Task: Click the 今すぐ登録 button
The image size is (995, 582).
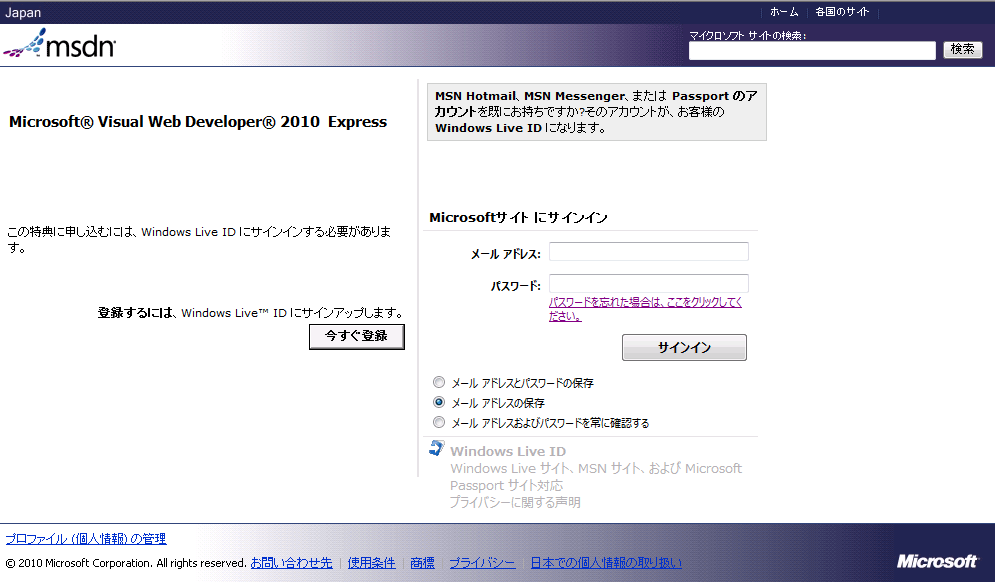Action: [x=357, y=336]
